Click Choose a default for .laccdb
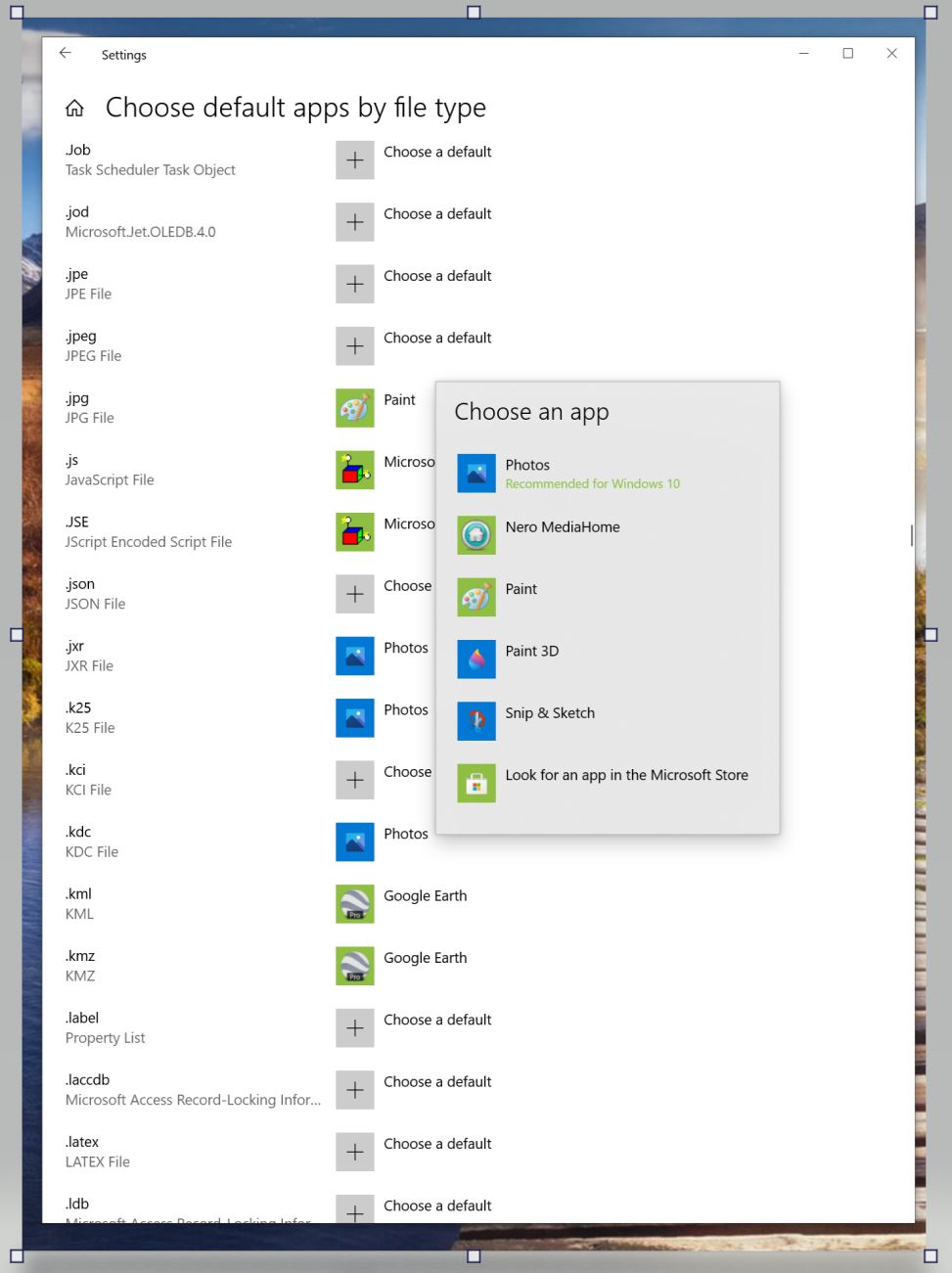 (x=437, y=1081)
